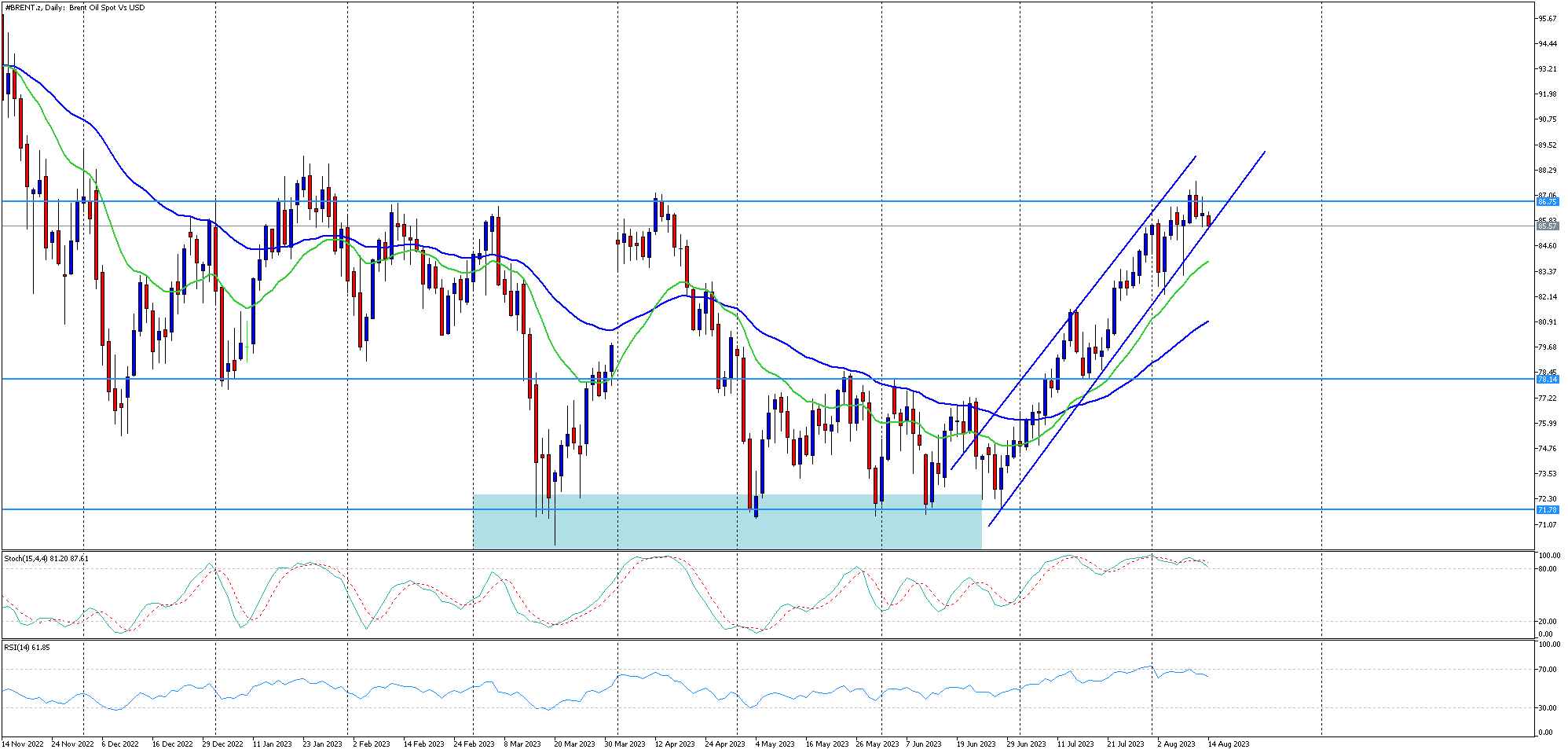Click the 14 Aug 2023 date label

(x=1228, y=744)
